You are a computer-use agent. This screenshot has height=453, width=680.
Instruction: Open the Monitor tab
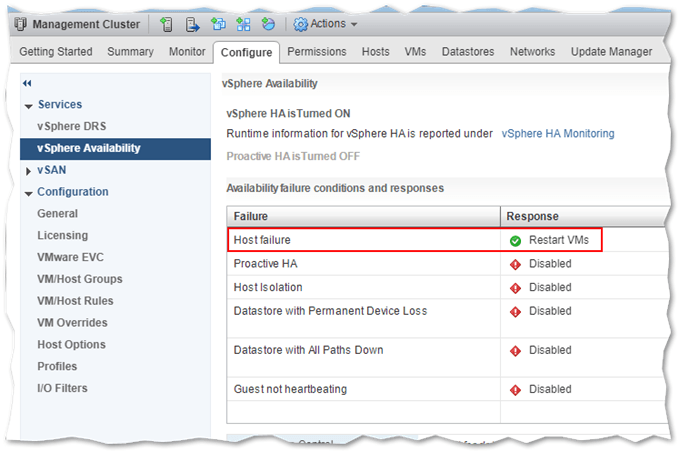point(187,52)
